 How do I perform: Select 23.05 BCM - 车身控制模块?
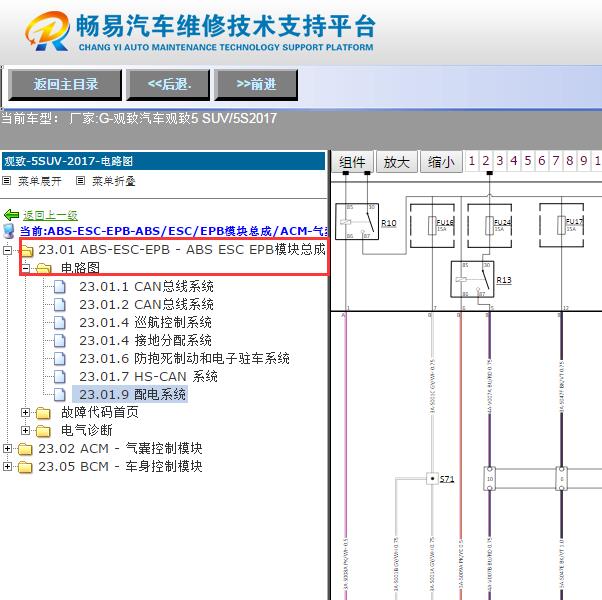tap(120, 466)
